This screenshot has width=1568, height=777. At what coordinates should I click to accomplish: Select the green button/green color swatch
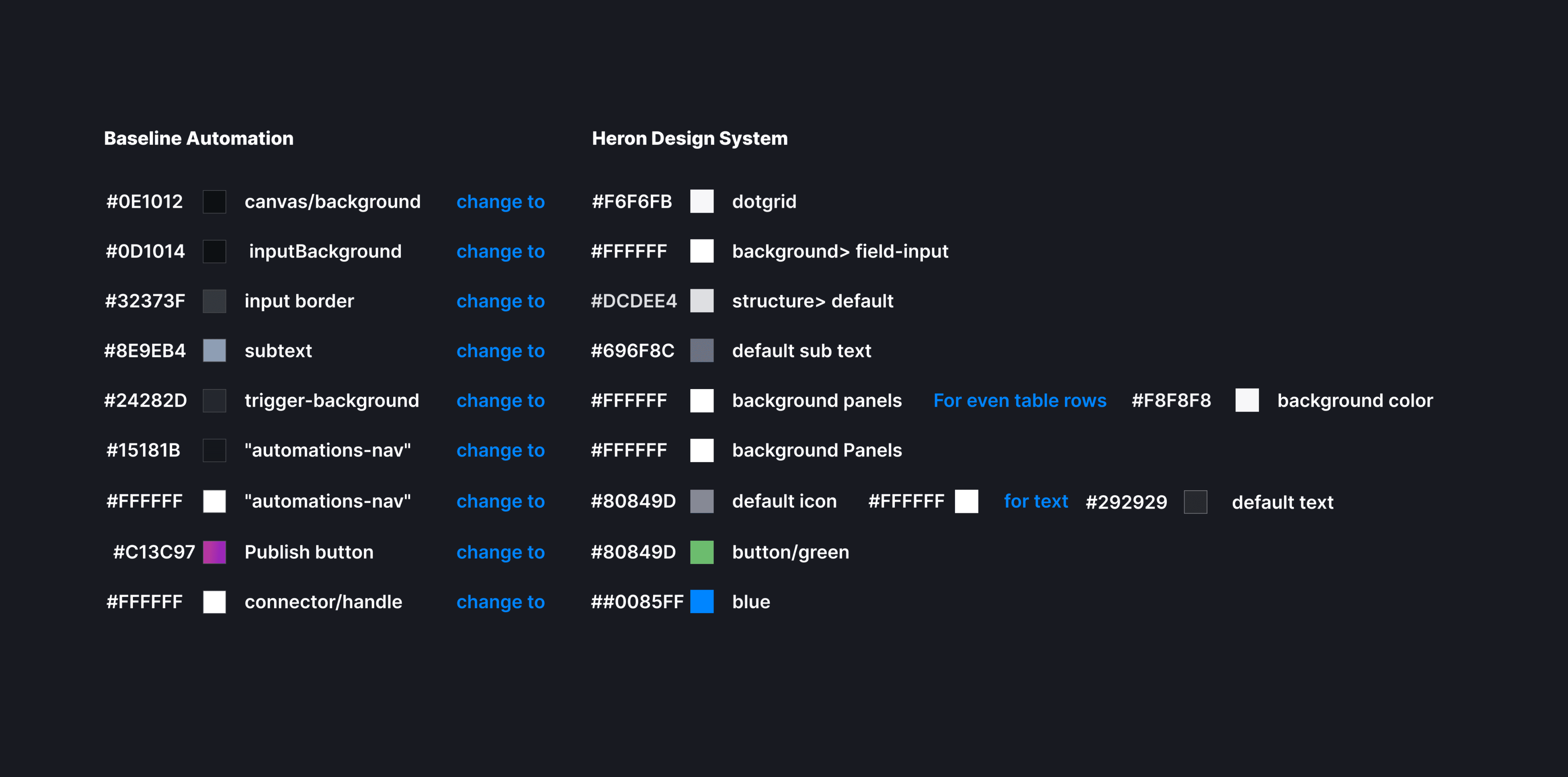coord(702,552)
